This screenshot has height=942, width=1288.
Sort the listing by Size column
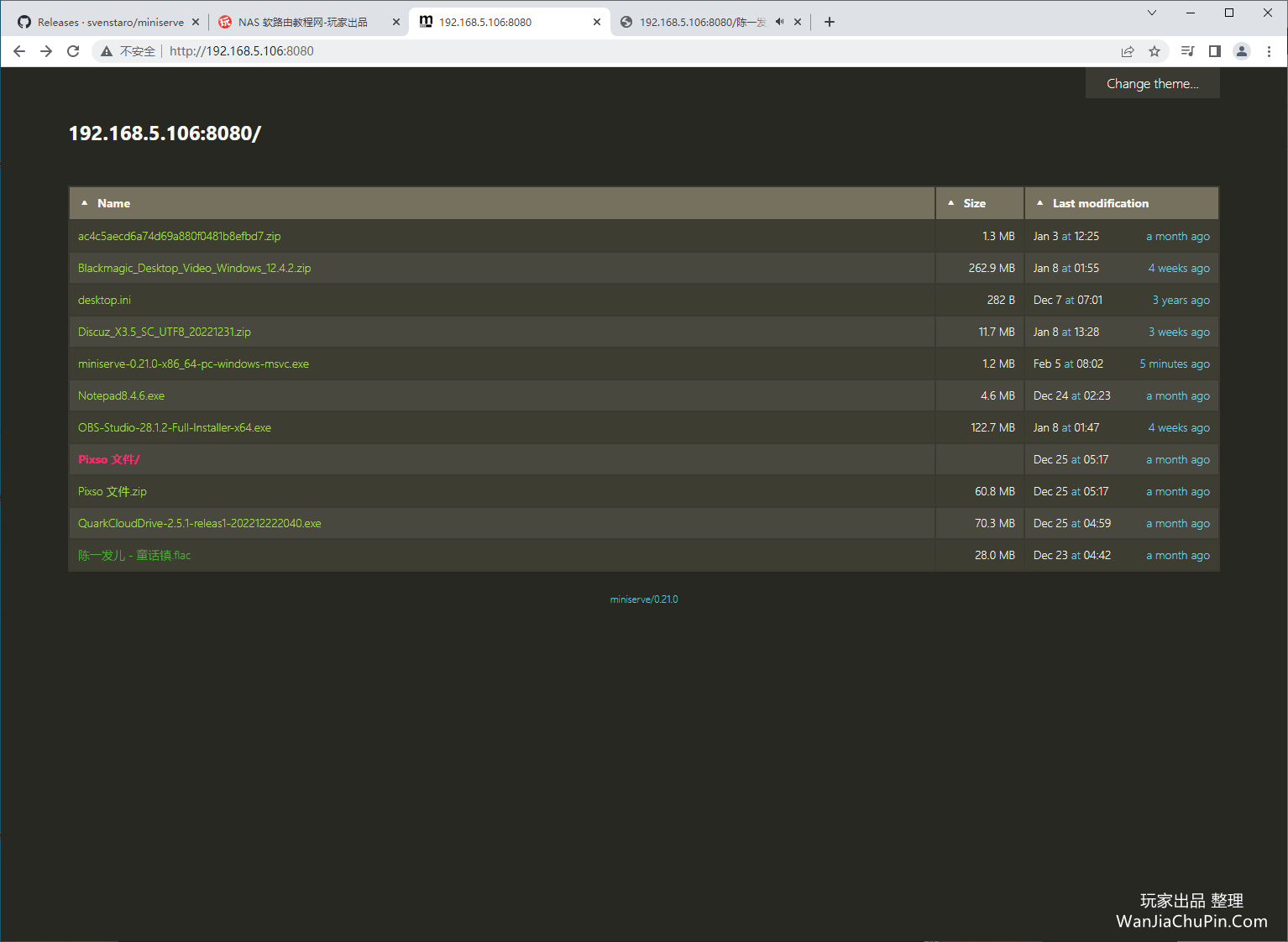[x=974, y=203]
